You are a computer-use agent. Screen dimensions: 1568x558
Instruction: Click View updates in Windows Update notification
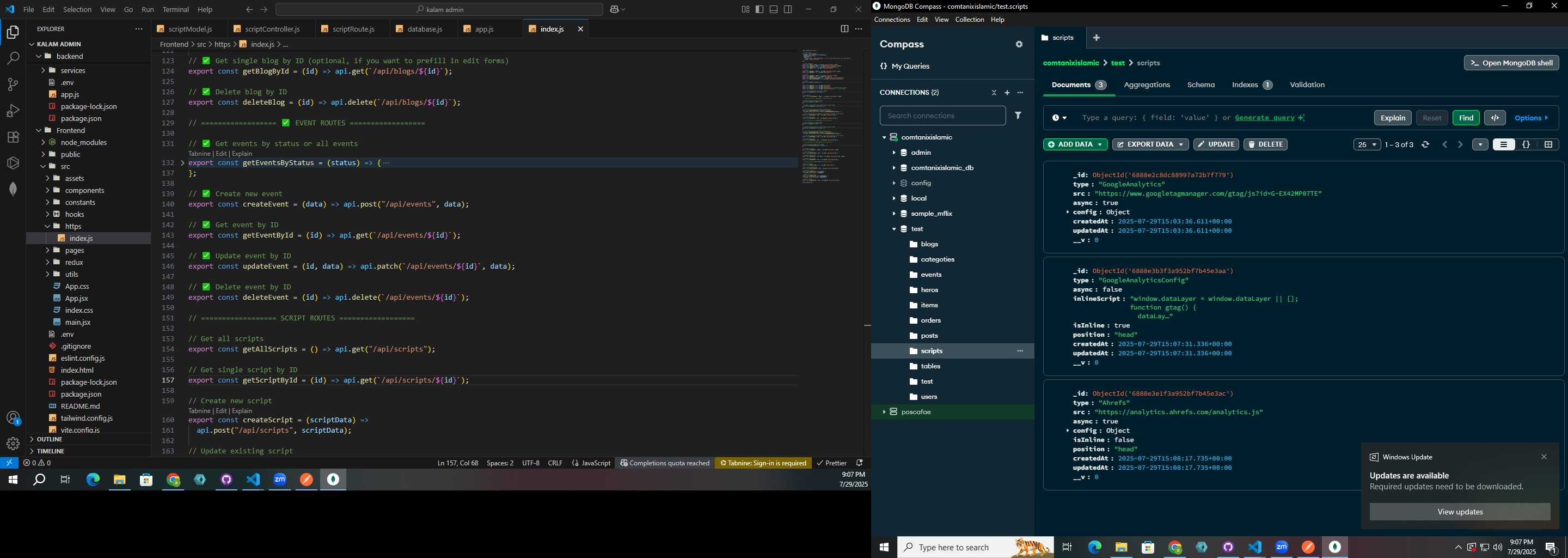coord(1460,512)
